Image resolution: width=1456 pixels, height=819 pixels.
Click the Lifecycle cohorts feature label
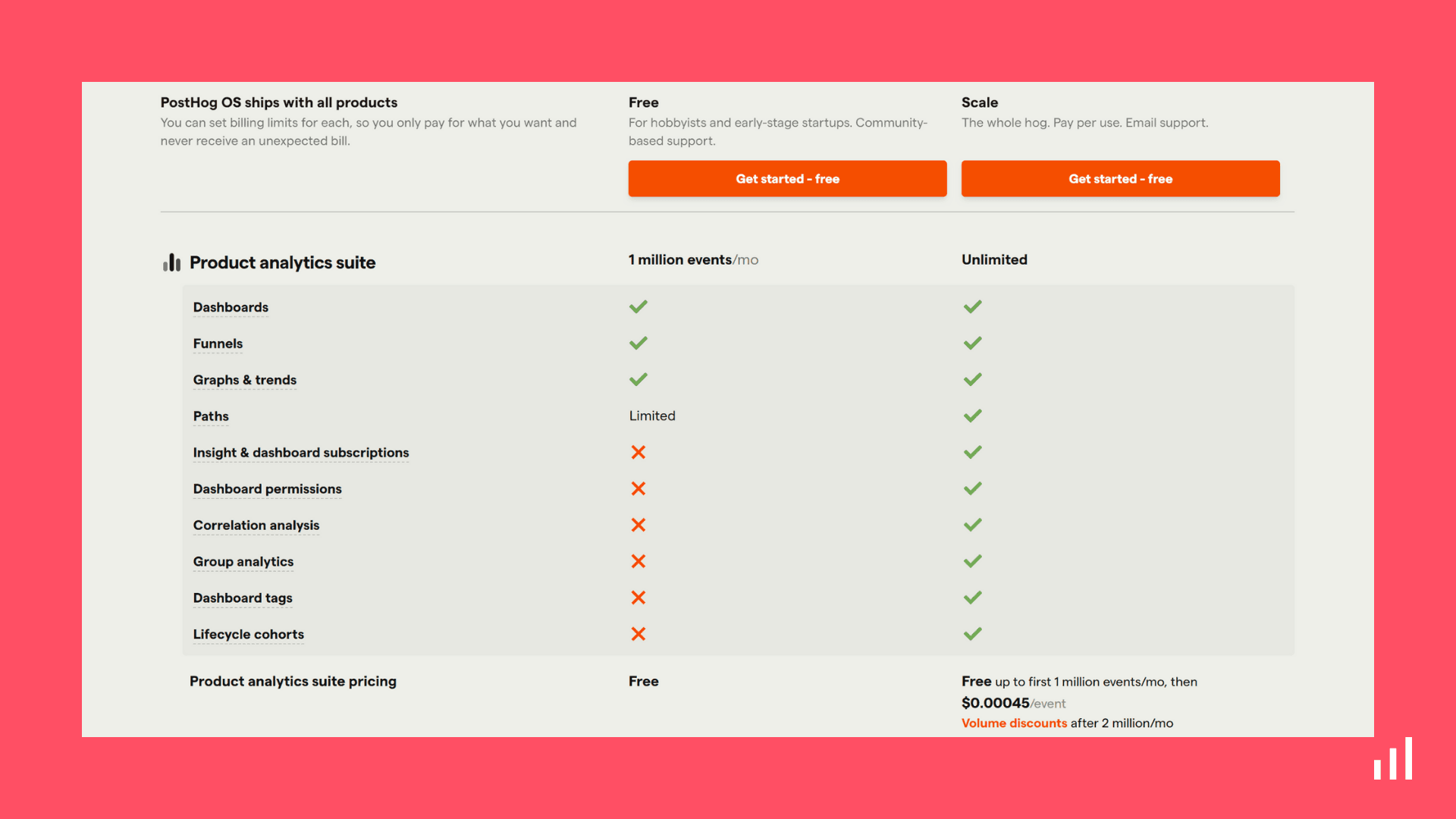[249, 635]
